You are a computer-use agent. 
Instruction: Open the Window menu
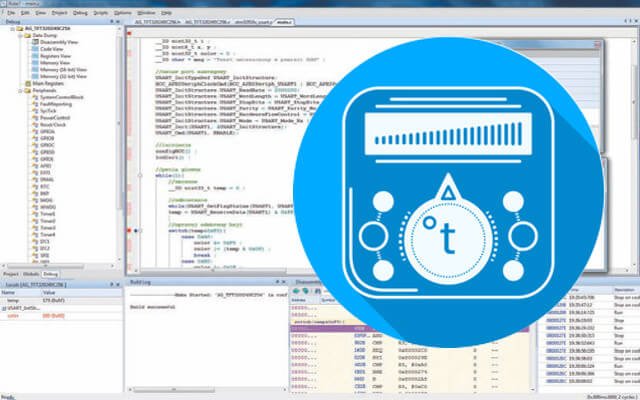click(x=146, y=13)
